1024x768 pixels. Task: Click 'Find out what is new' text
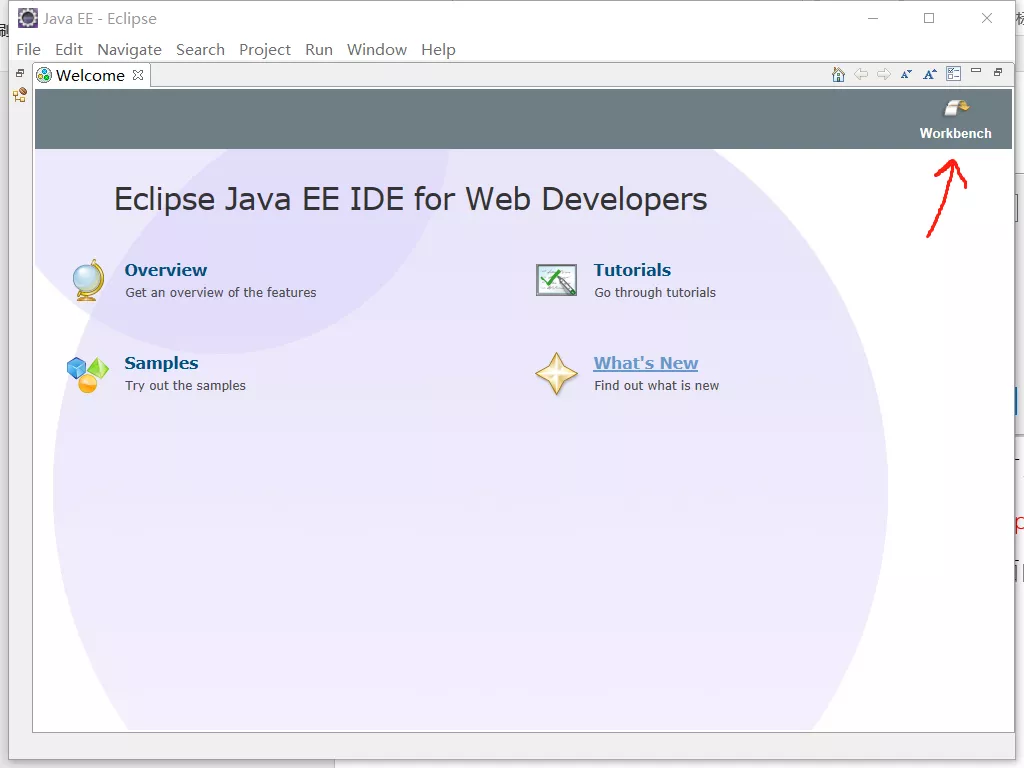[656, 385]
